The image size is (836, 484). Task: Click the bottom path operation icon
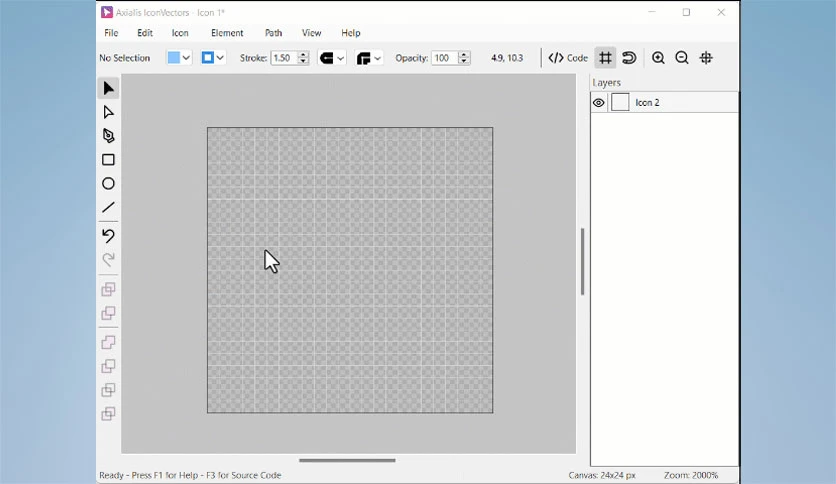click(x=108, y=414)
